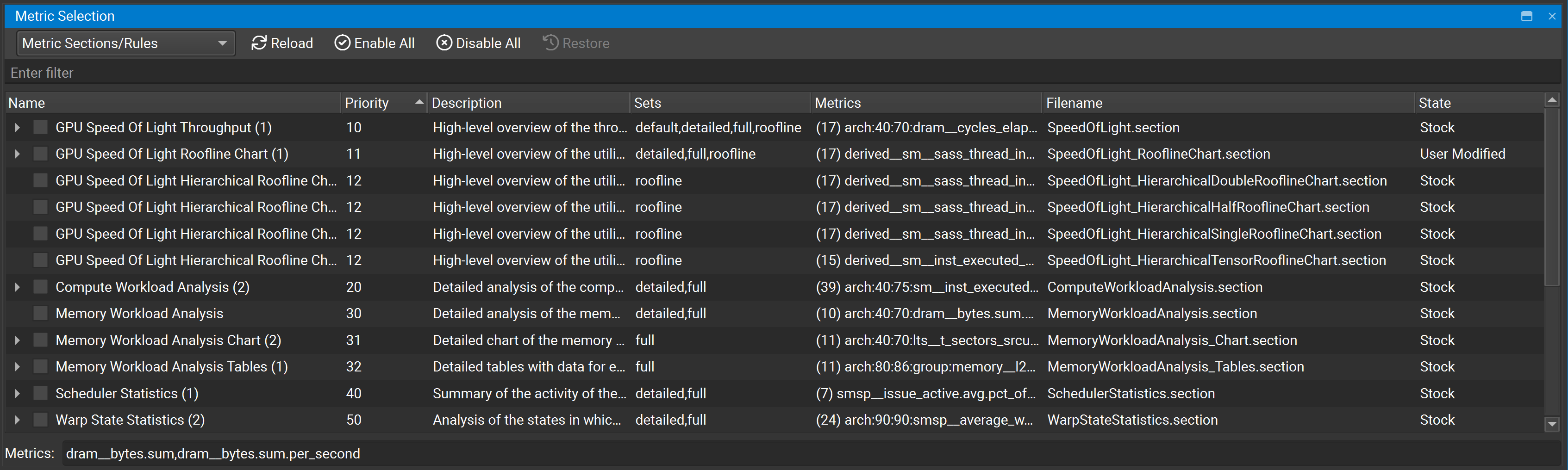Toggle Compute Workload Analysis checkbox
Viewport: 1568px width, 470px height.
coord(40,287)
